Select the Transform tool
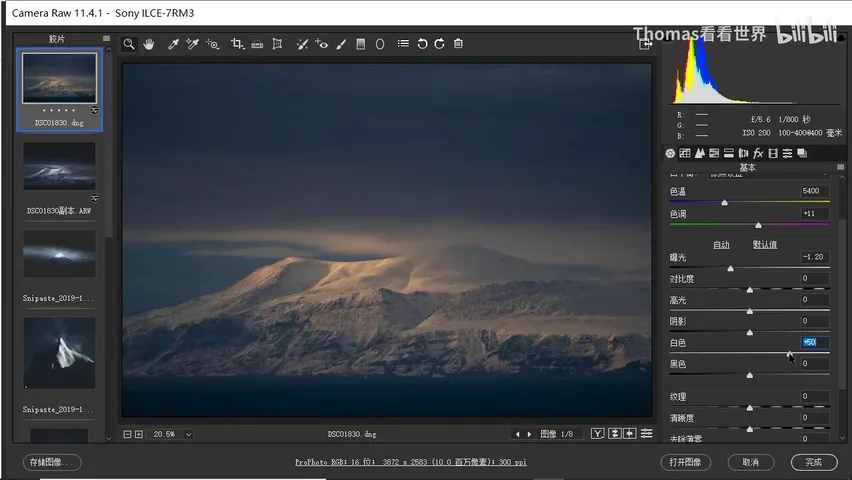The image size is (852, 480). 277,44
